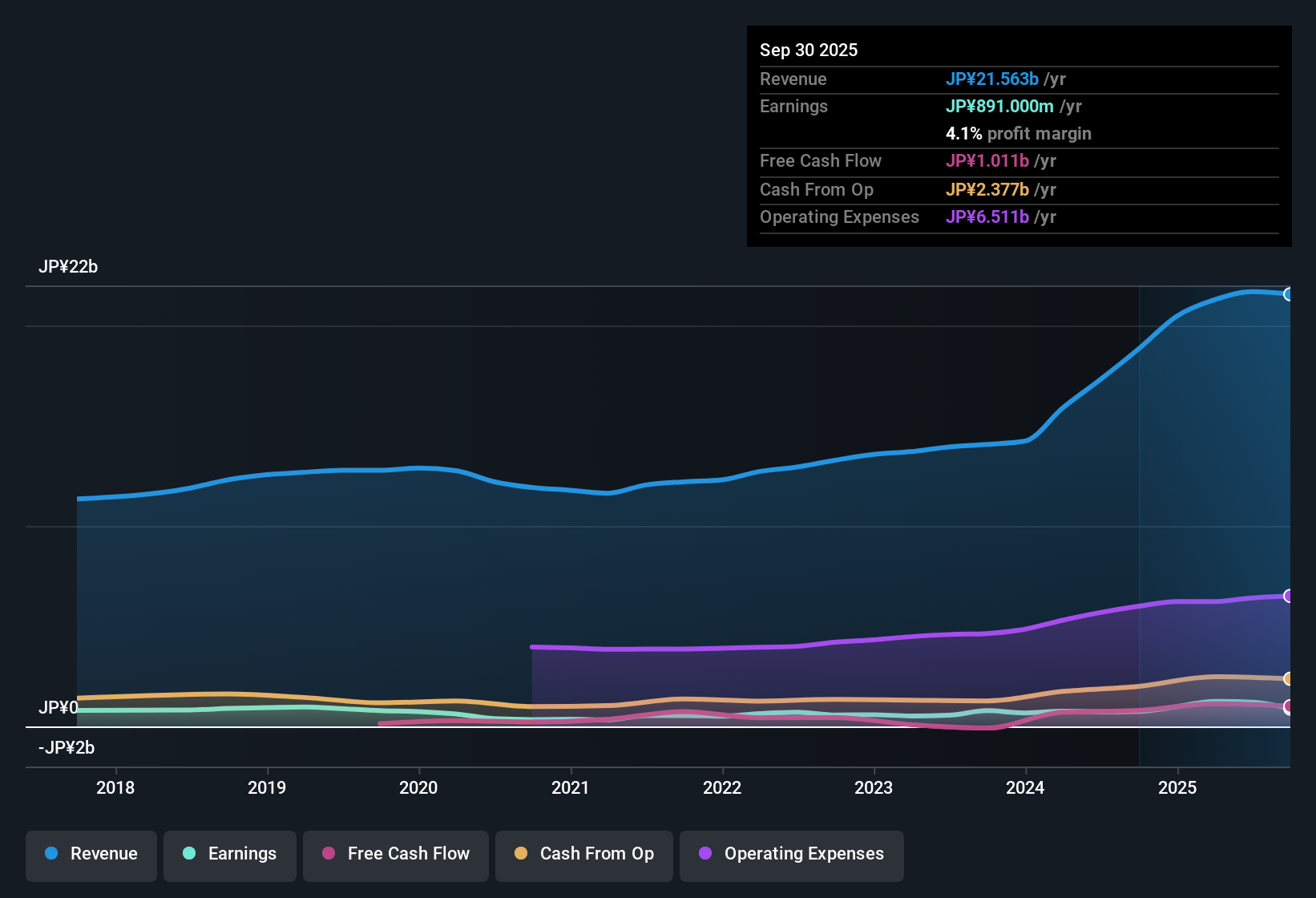Click the JP¥21.563b Revenue value in tooltip

pos(993,79)
